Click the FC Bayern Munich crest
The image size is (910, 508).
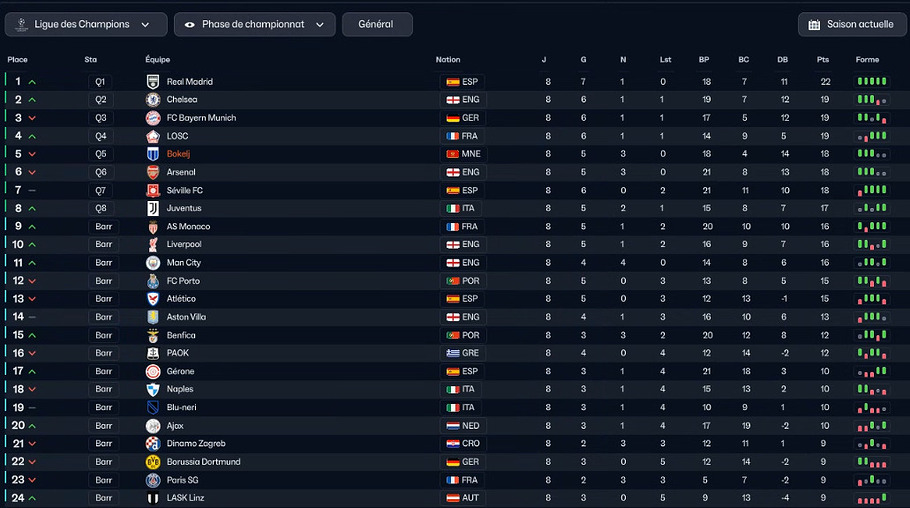click(153, 118)
